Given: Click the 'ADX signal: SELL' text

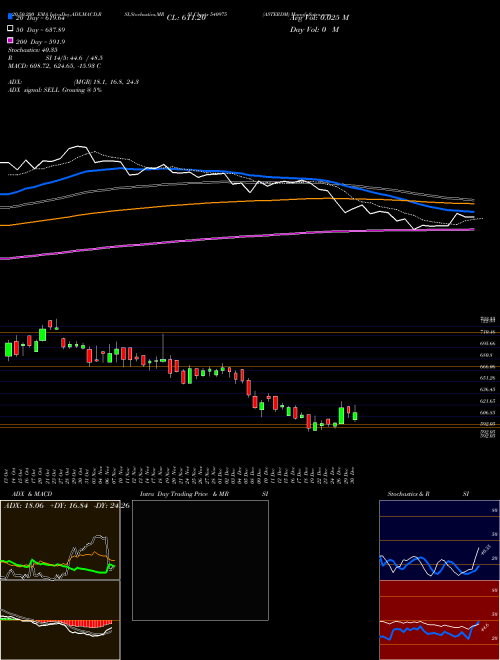Looking at the screenshot, I should 34,90.
